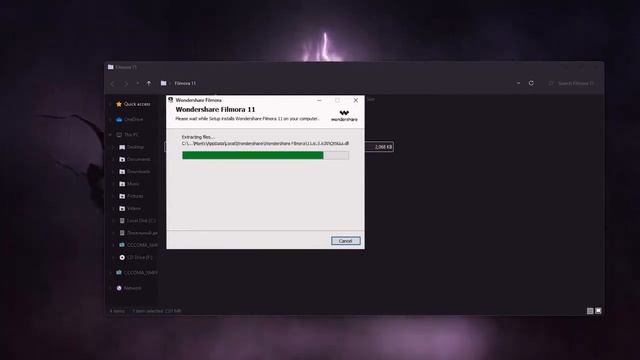Switch Explorer to details view icon
Viewport: 640px width, 360px height.
590,311
